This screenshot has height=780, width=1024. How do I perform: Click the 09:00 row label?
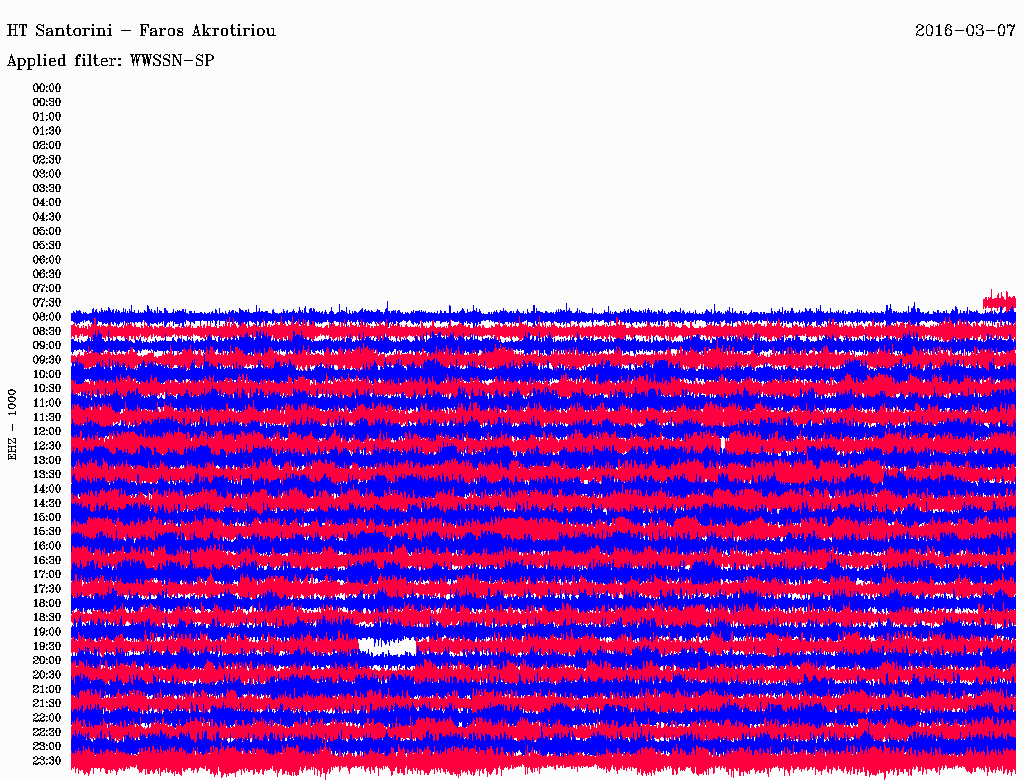pyautogui.click(x=47, y=346)
